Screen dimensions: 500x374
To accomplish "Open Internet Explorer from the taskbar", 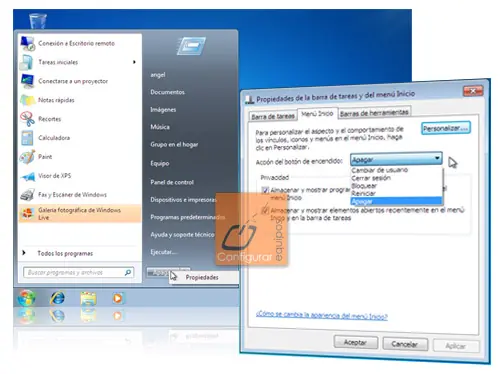I will [57, 298].
